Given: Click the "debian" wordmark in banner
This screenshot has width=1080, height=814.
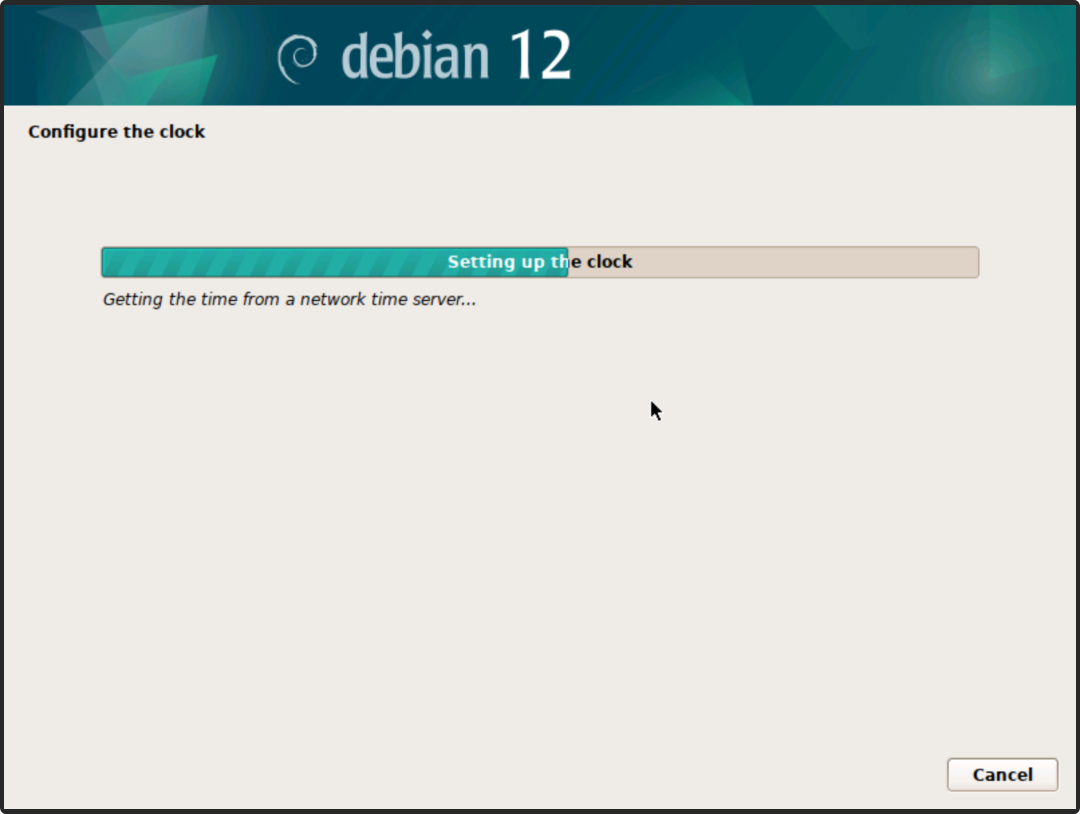Looking at the screenshot, I should tap(415, 56).
